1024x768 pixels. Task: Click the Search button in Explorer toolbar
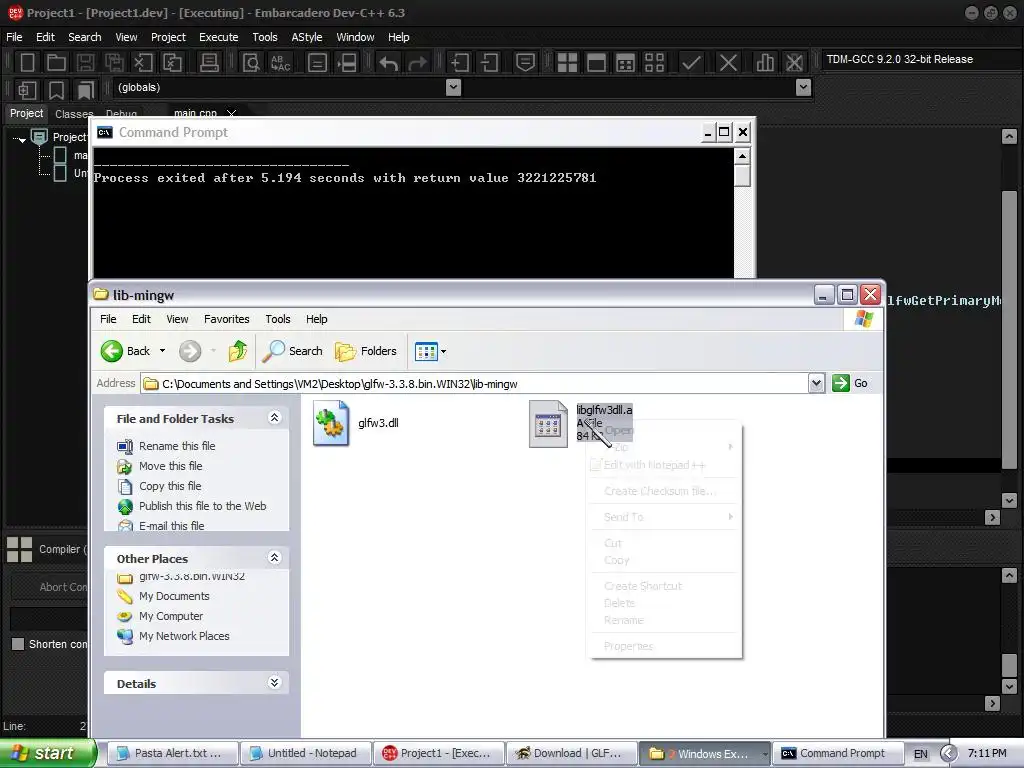pos(293,351)
